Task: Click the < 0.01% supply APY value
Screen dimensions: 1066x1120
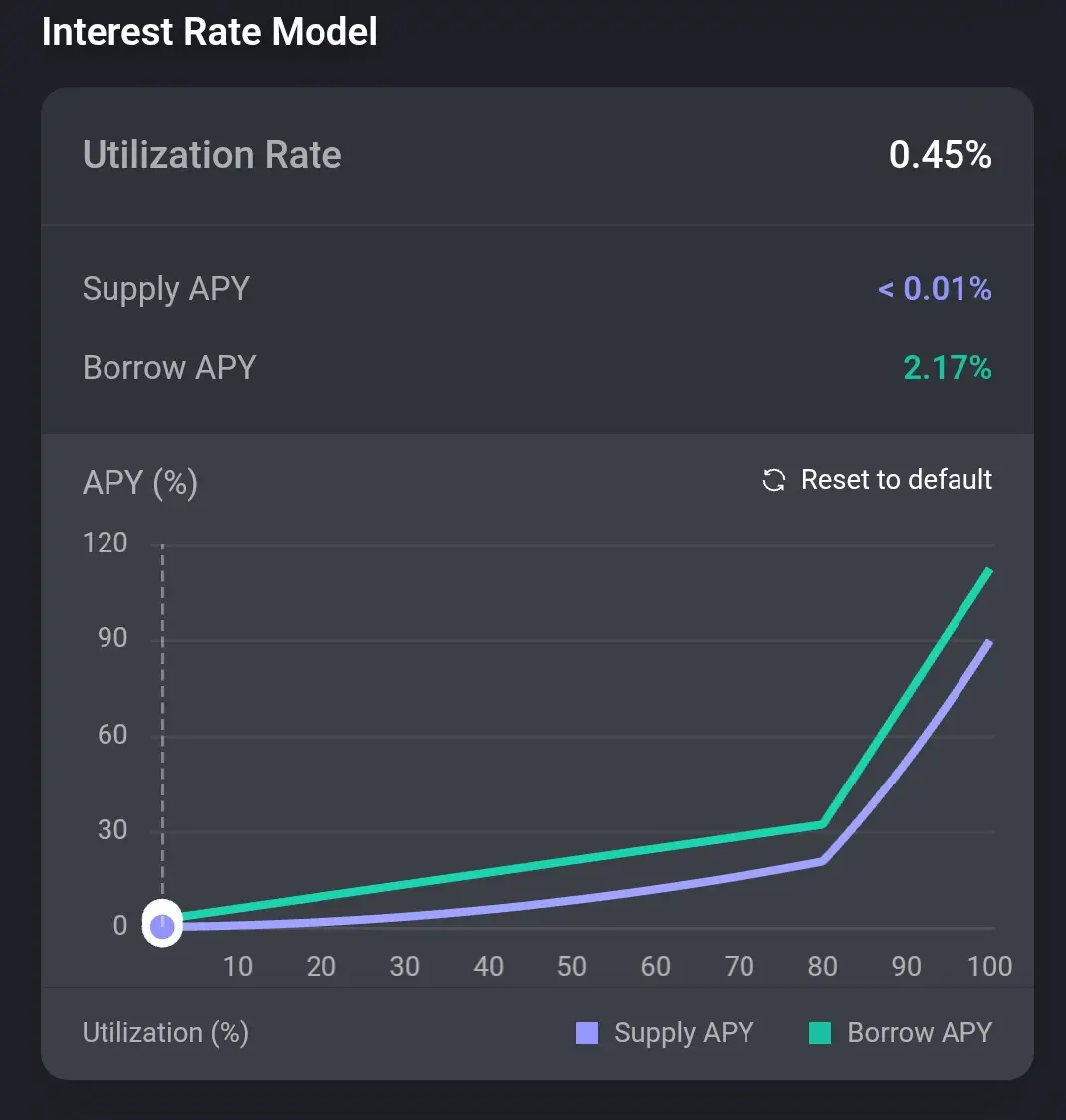Action: [x=935, y=289]
